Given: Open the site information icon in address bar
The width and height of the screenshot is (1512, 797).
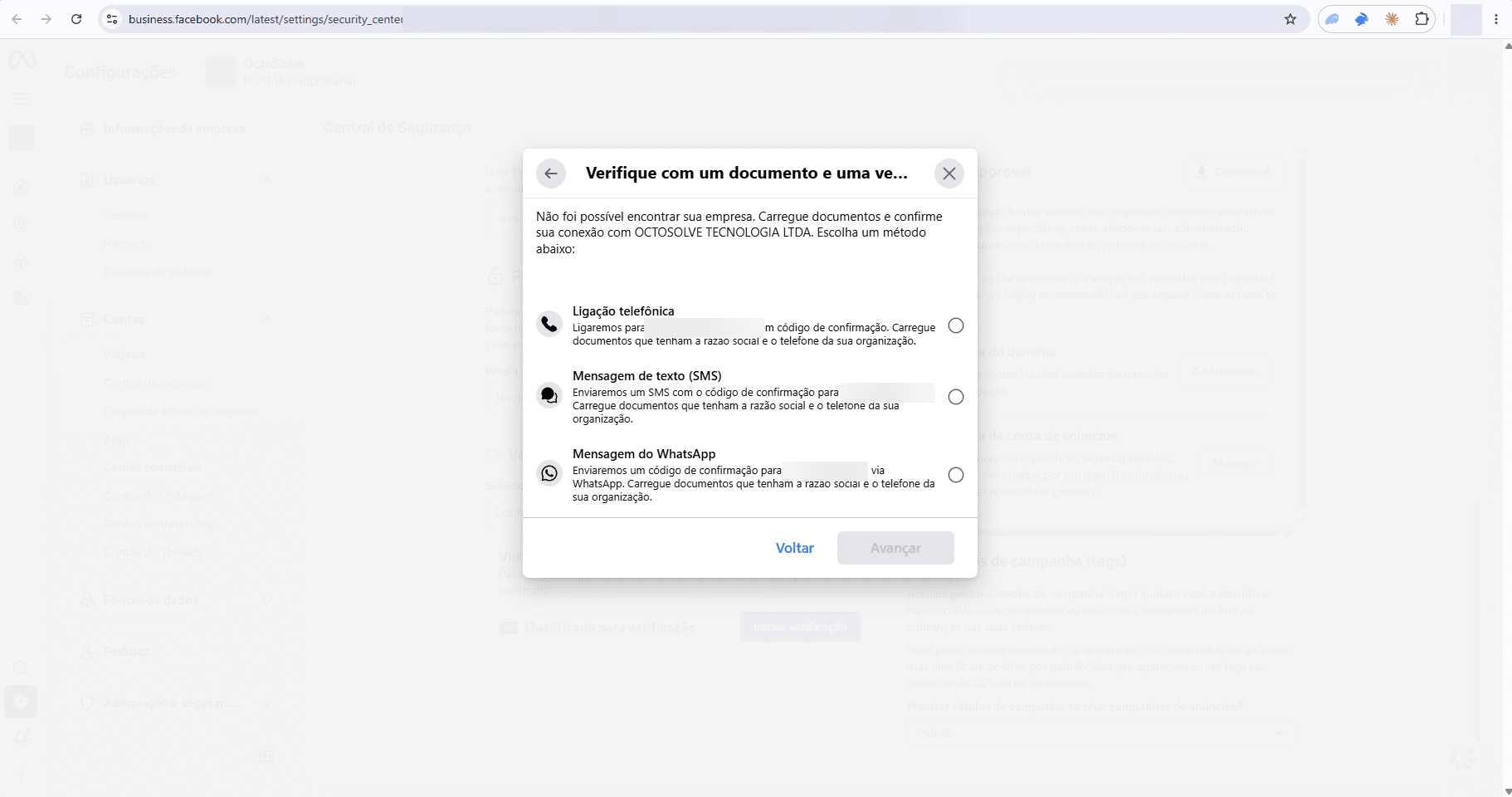Looking at the screenshot, I should click(x=112, y=19).
